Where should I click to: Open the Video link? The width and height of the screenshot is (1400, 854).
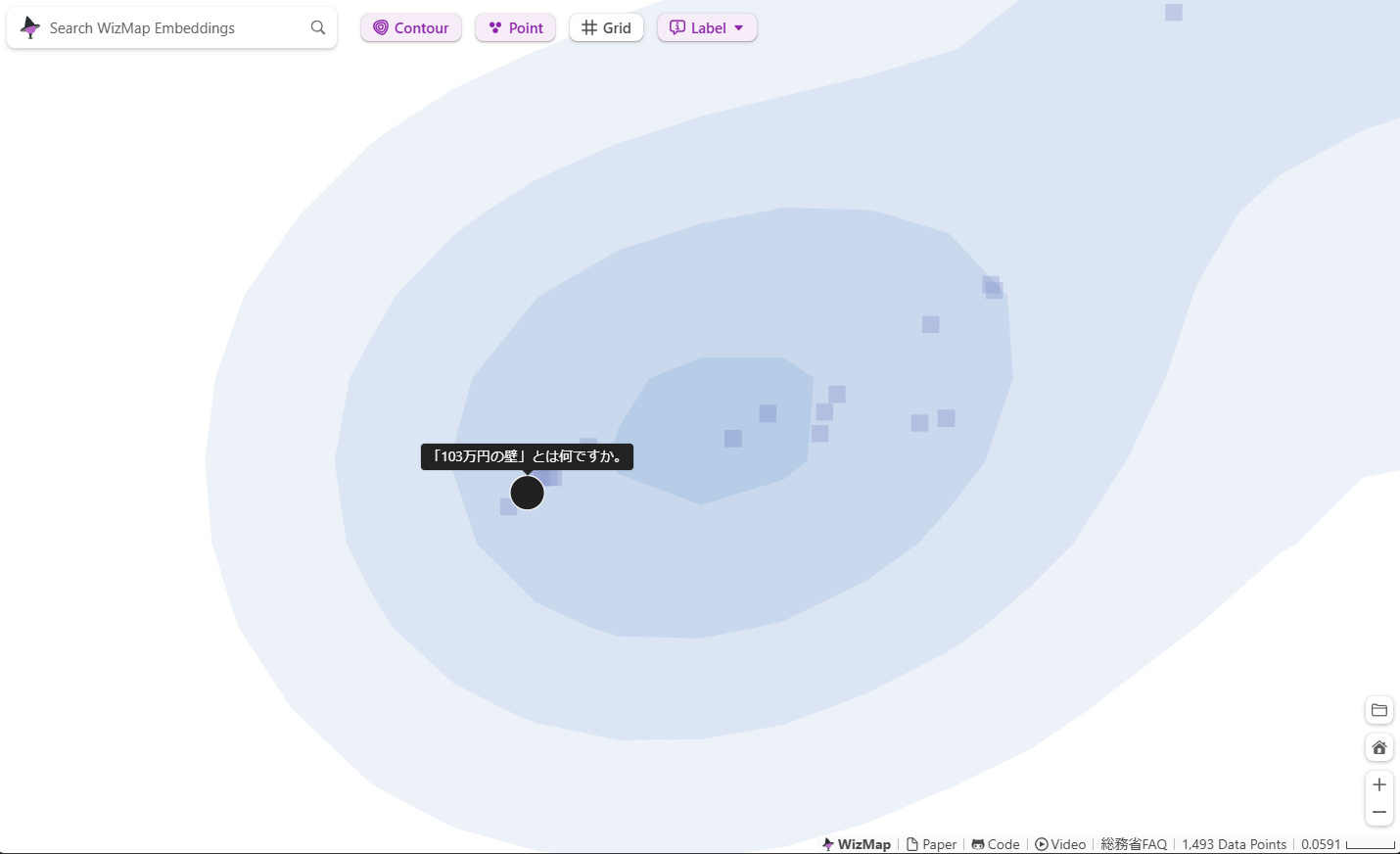(1060, 844)
